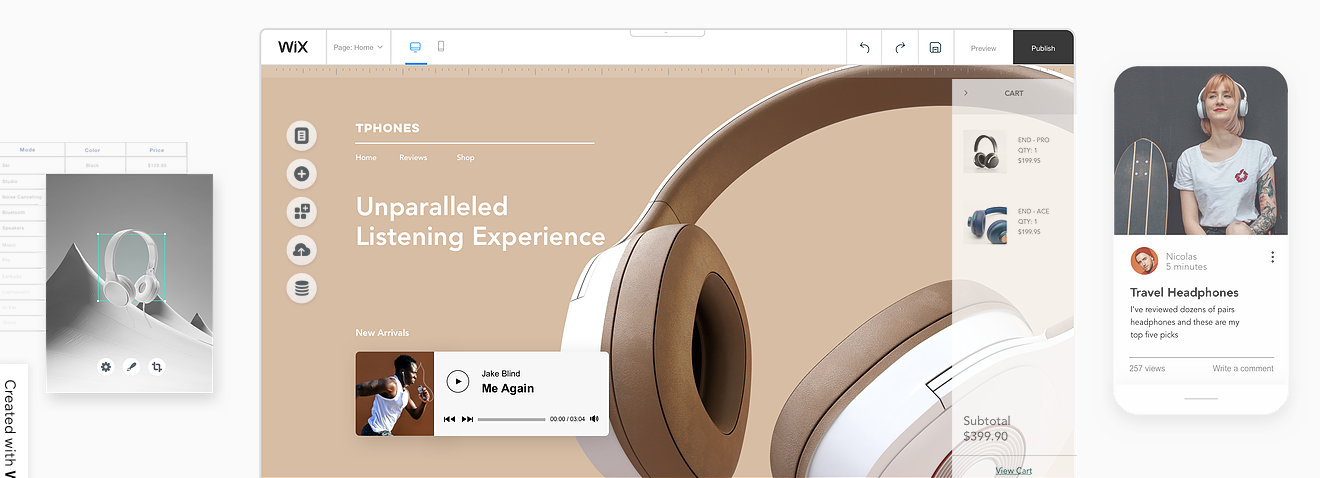Skip to next track
The height and width of the screenshot is (478, 1320).
[x=467, y=419]
